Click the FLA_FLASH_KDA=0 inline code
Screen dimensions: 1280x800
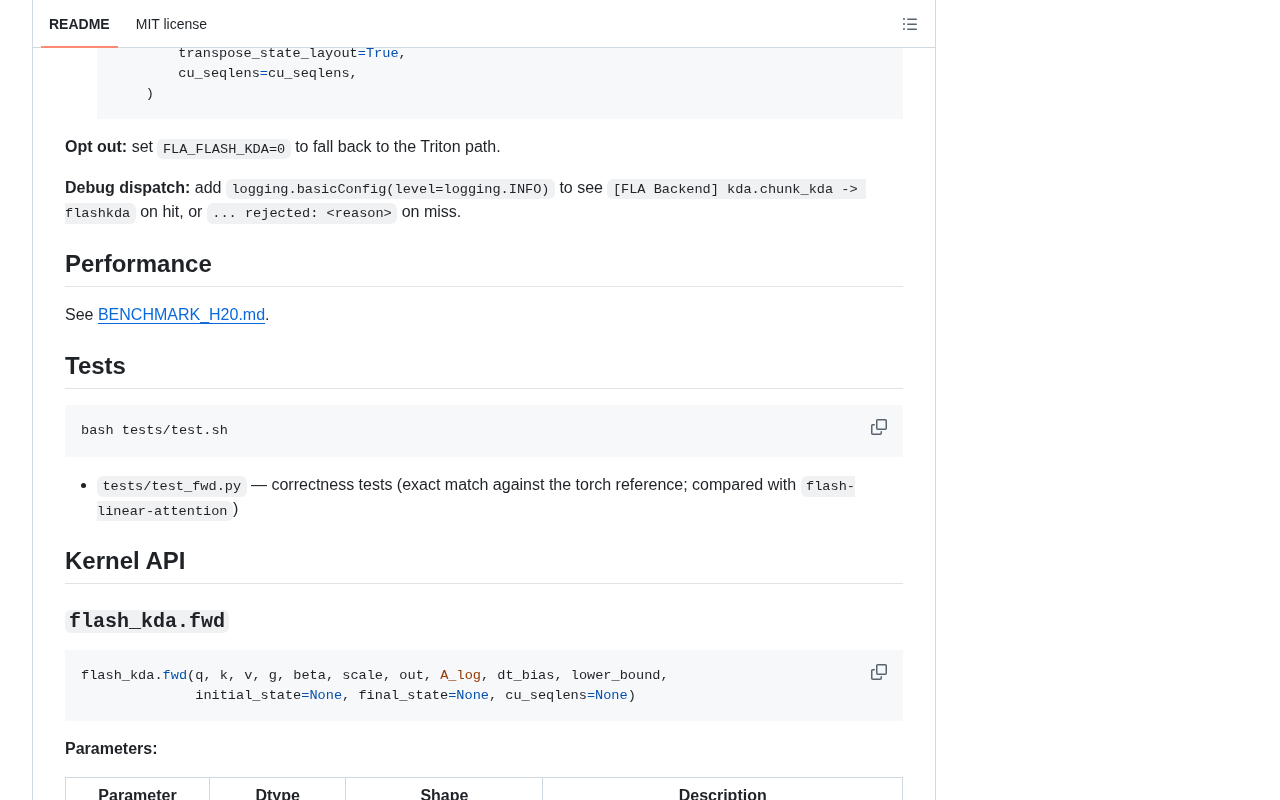pos(224,149)
